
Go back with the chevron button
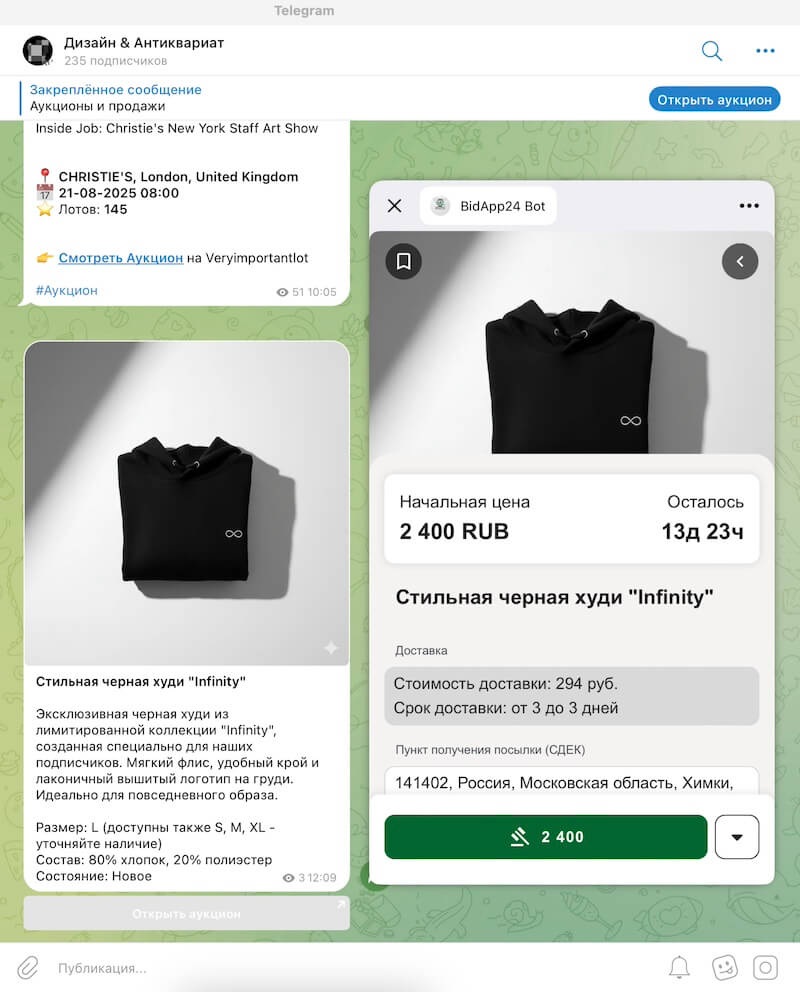point(740,261)
